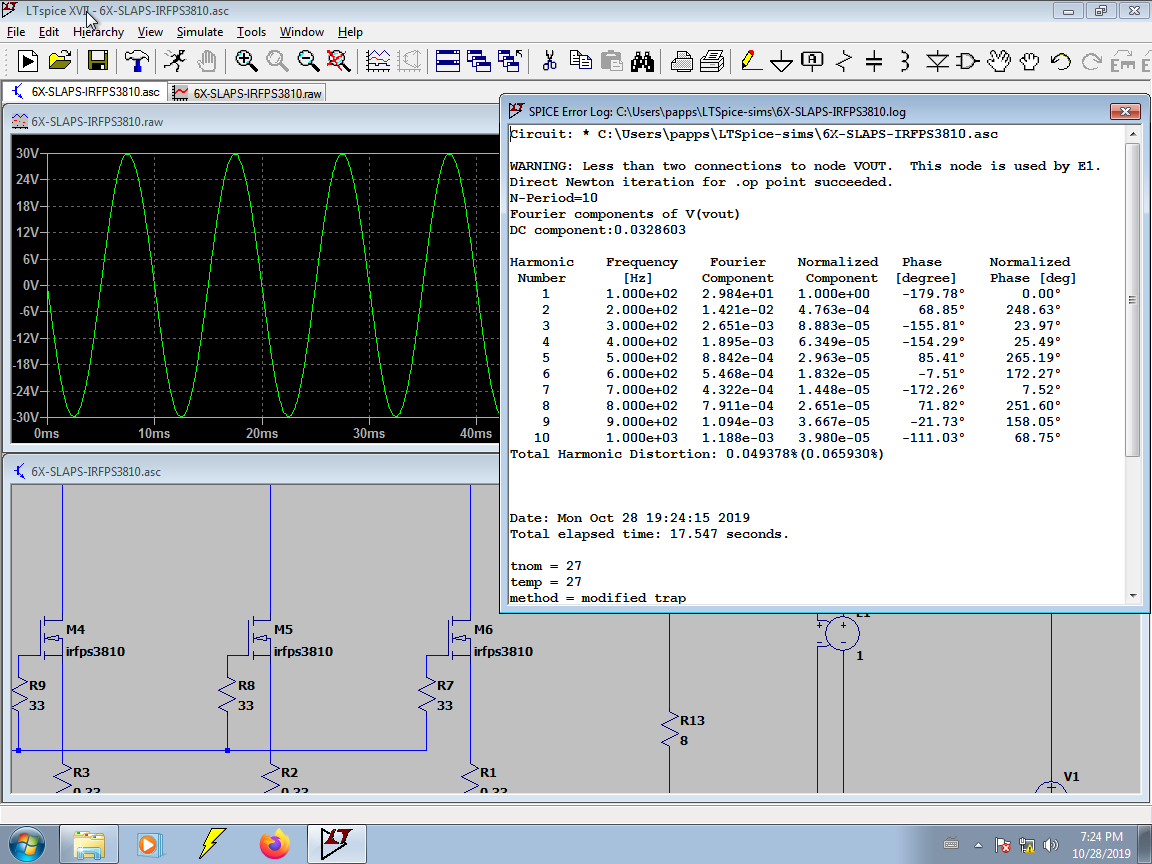Click the 30V axis label in plot
1152x864 pixels.
tap(27, 153)
